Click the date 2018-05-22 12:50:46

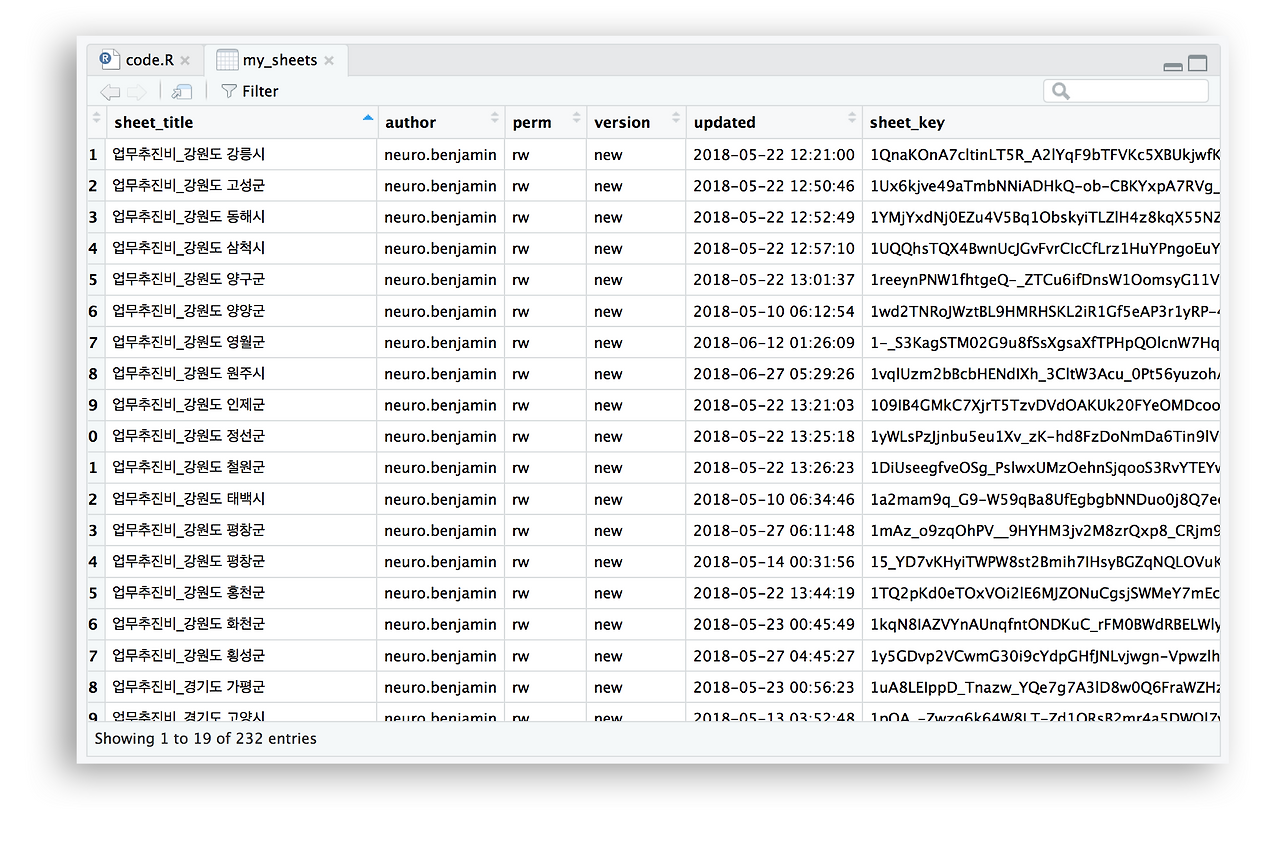point(774,186)
